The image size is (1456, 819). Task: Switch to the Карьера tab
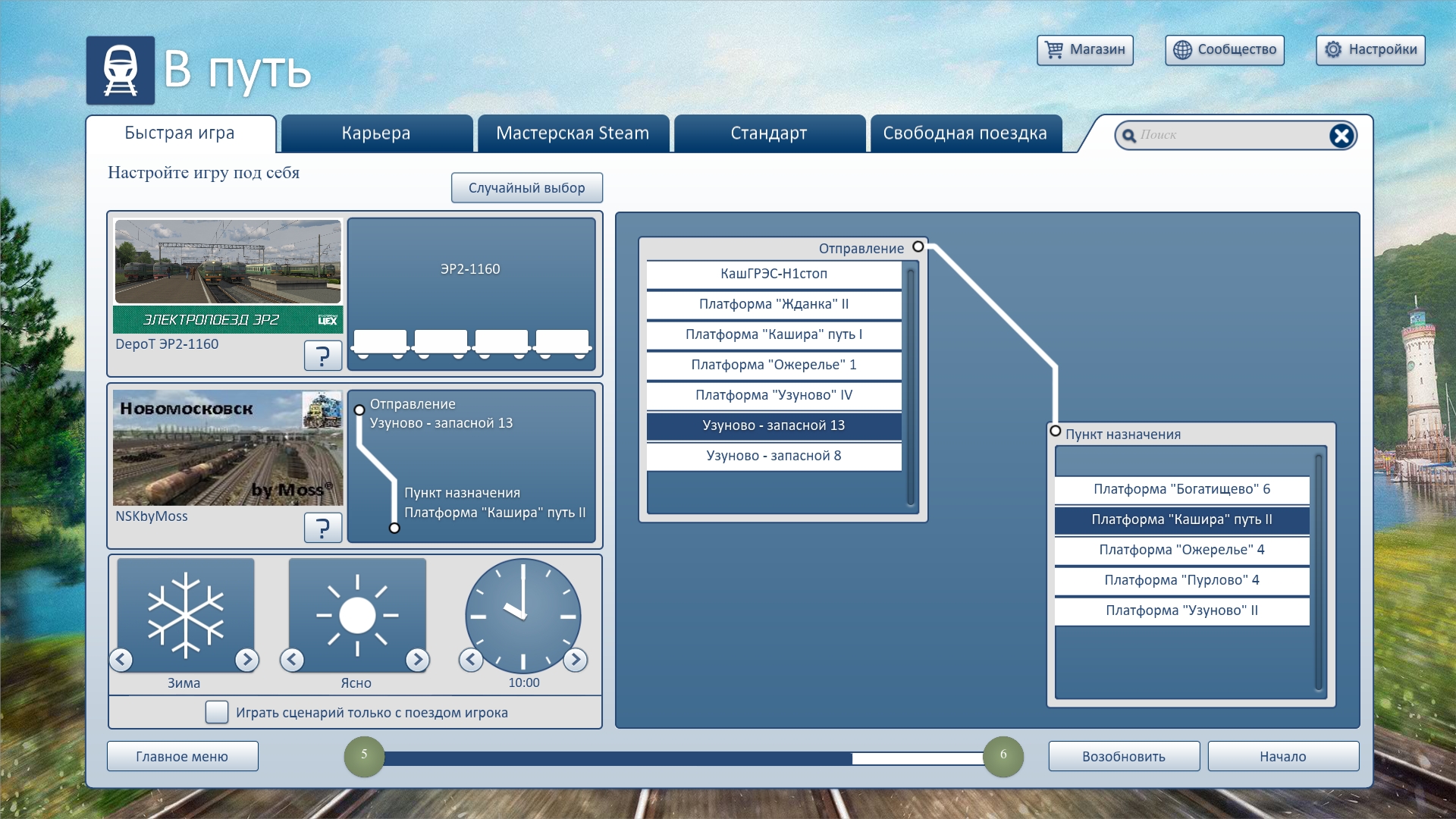tap(376, 133)
